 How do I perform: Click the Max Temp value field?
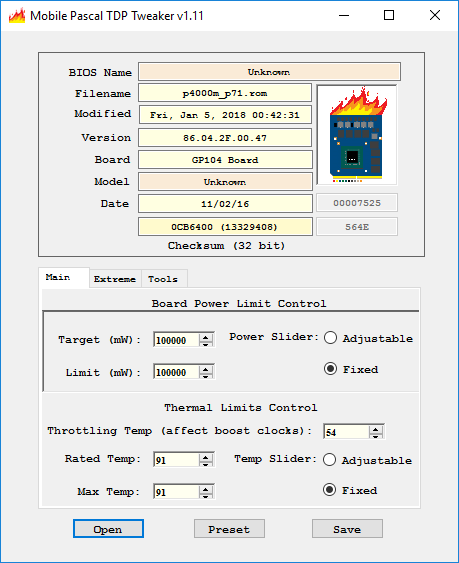pos(176,492)
